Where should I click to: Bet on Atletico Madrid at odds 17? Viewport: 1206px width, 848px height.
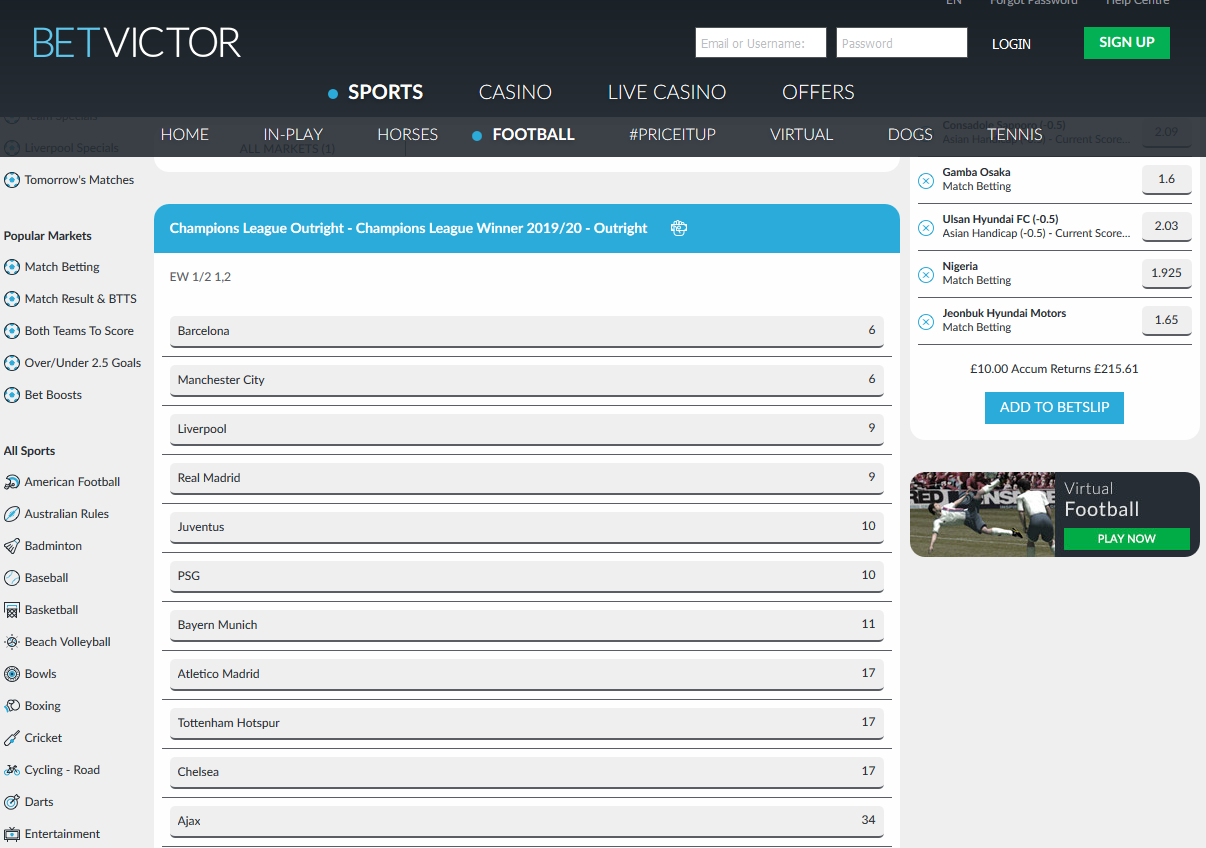pos(527,674)
